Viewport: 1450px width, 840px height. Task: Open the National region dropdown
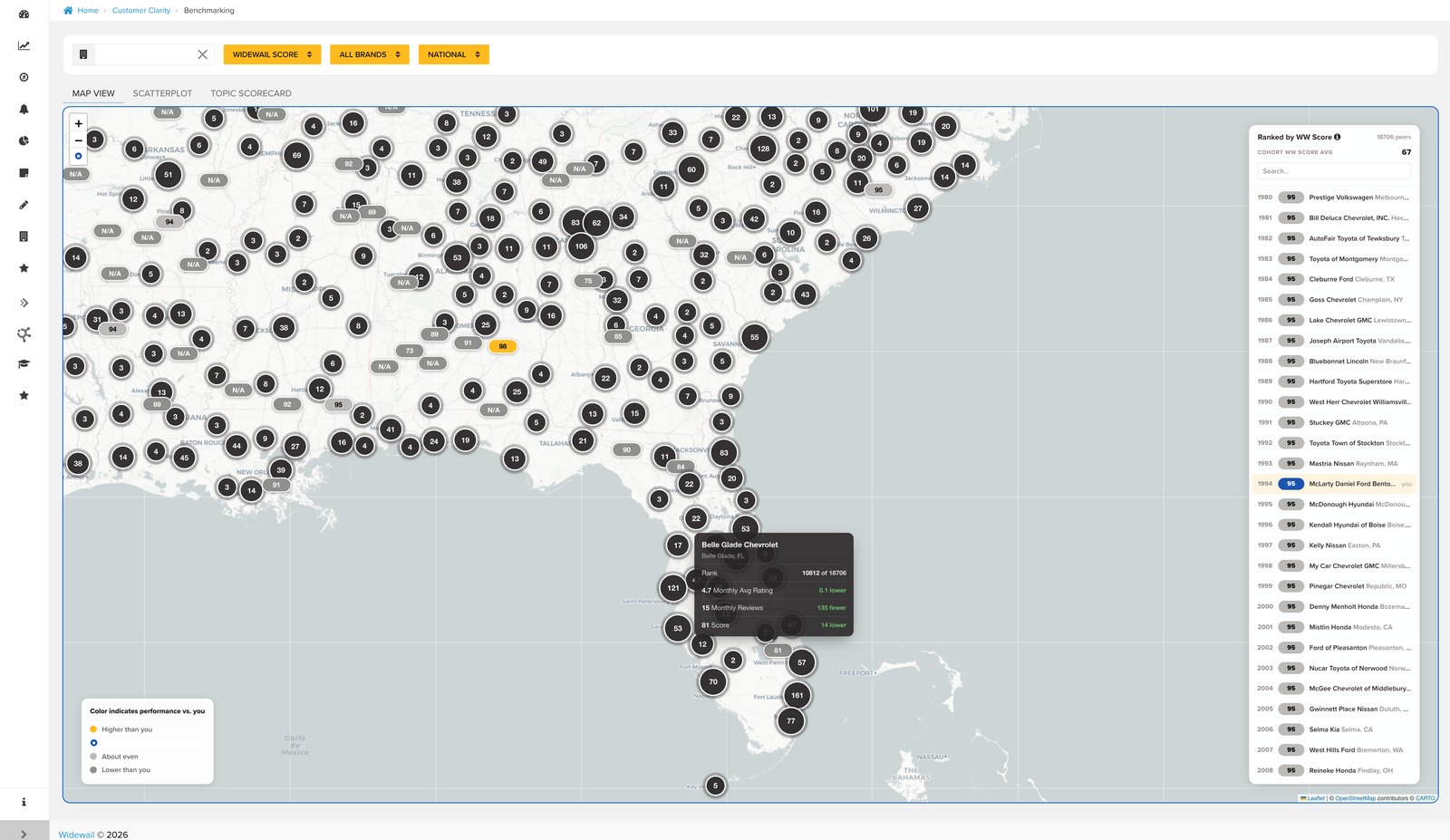point(453,54)
